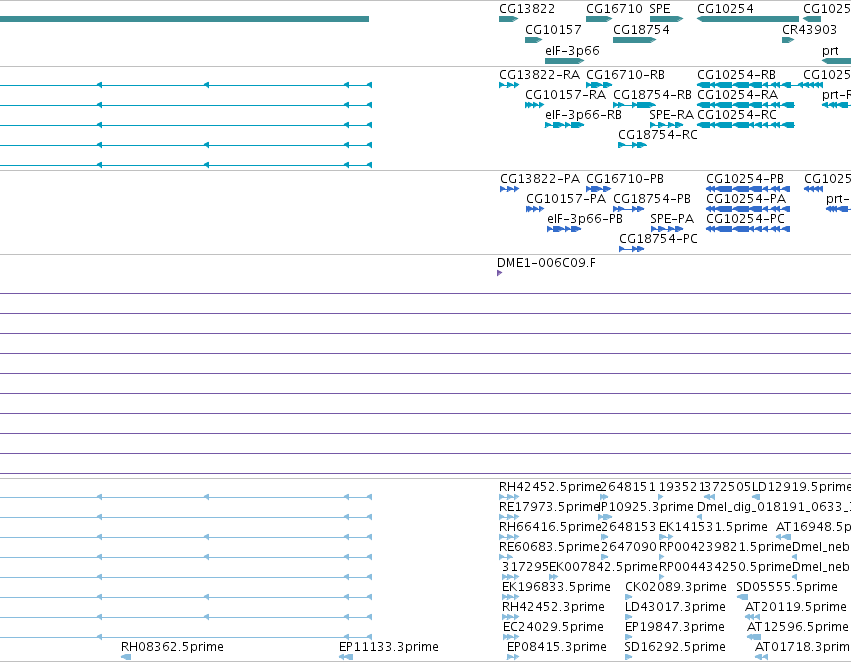
Task: Select the EP11133.3prime arrow glyph
Action: (346, 657)
